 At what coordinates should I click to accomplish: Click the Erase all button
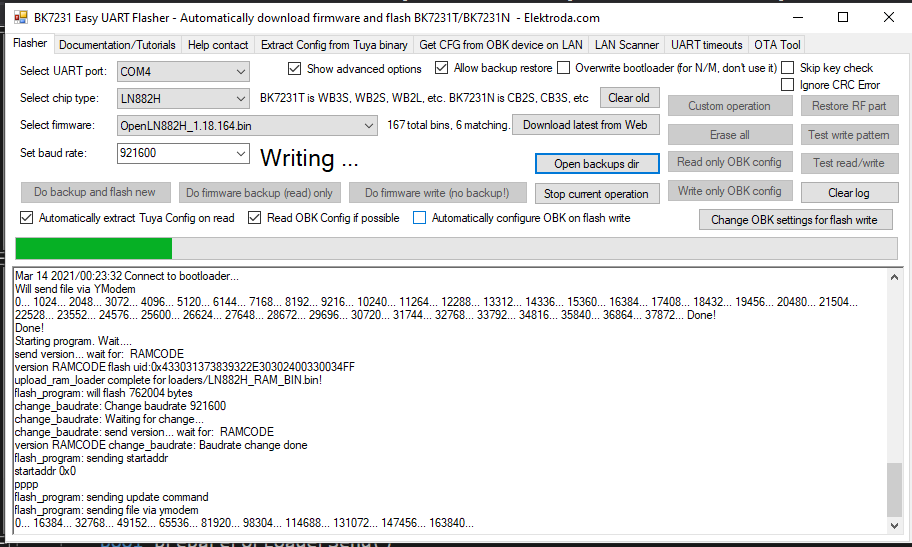tap(730, 135)
